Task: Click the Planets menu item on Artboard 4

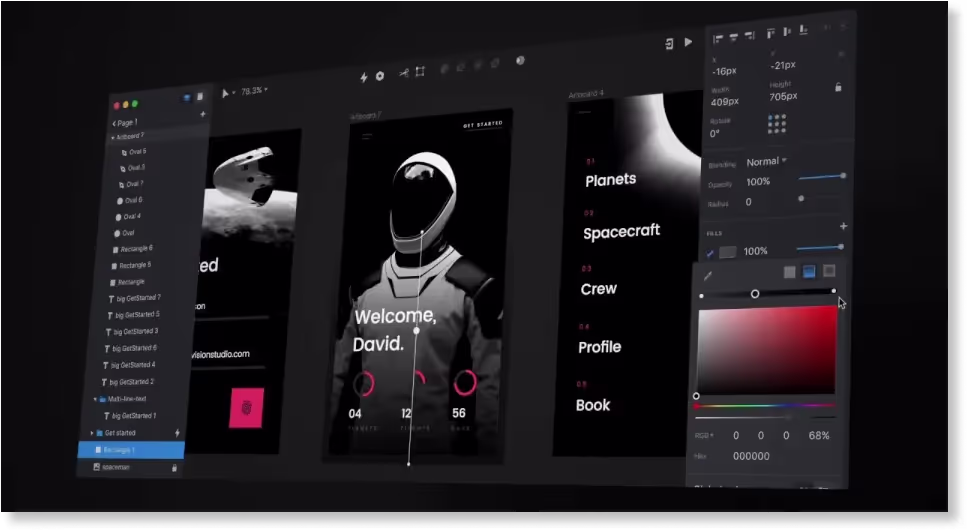Action: 611,179
